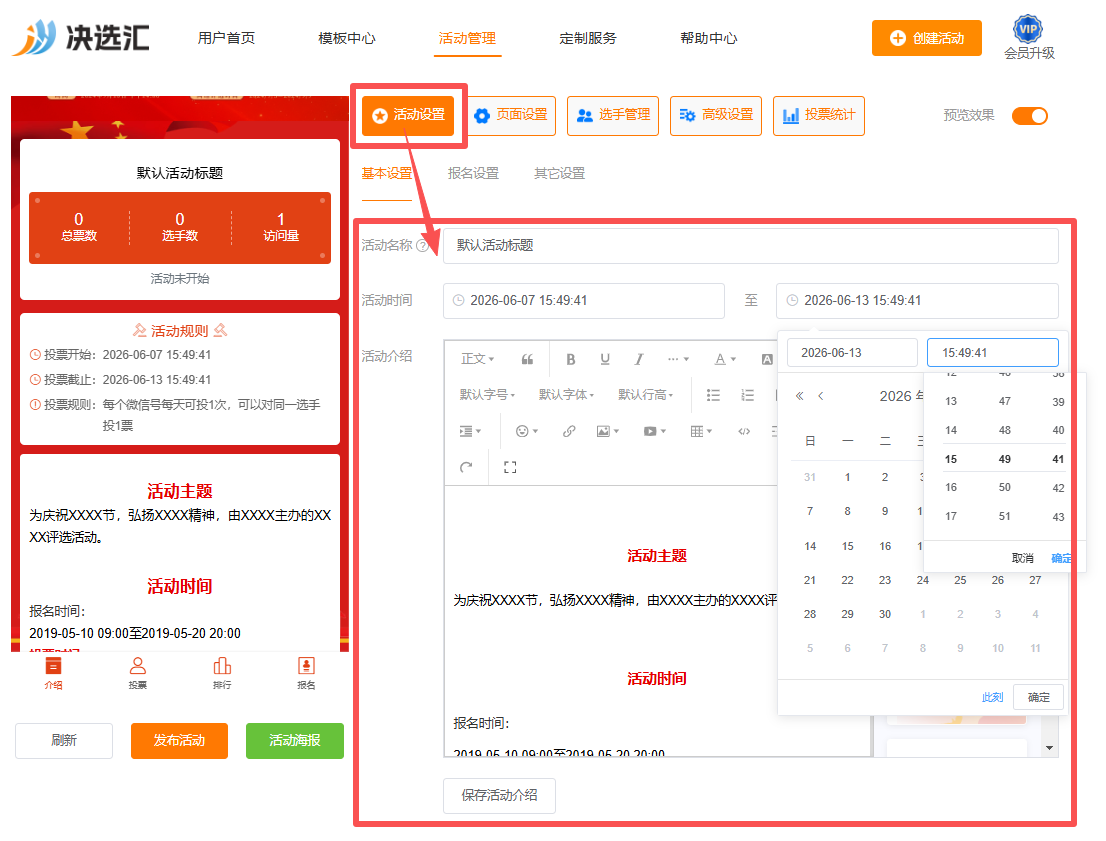Open 模板中心 in top navigation
Image resolution: width=1106 pixels, height=841 pixels.
[347, 38]
